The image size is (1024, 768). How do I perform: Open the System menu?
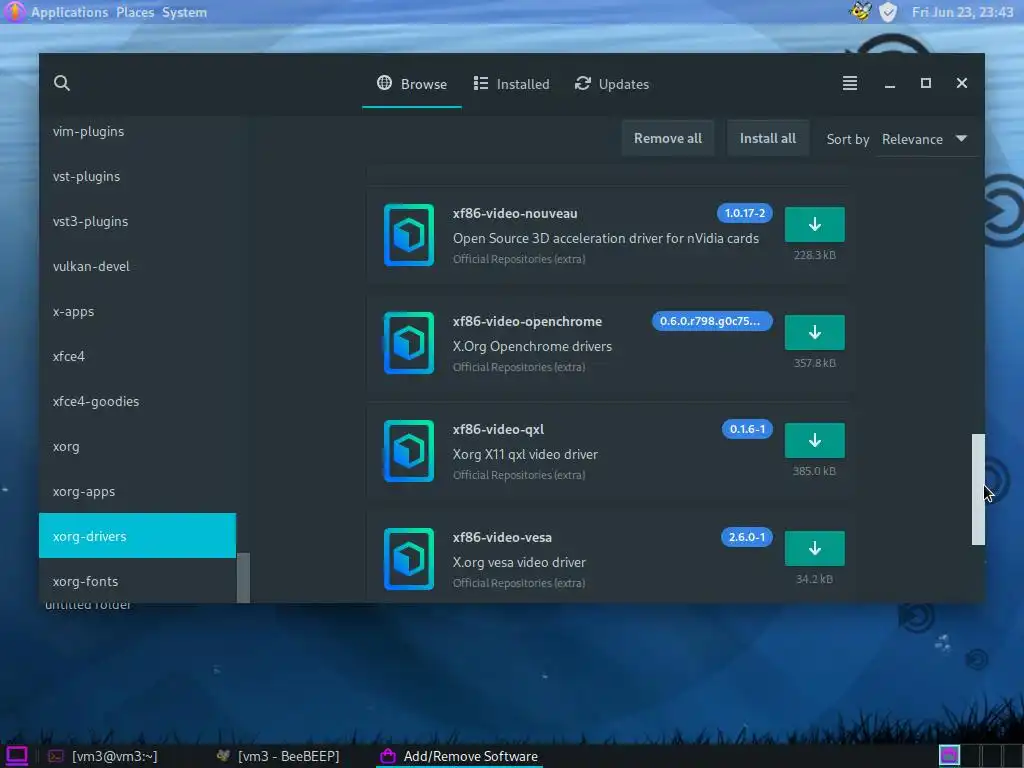184,12
